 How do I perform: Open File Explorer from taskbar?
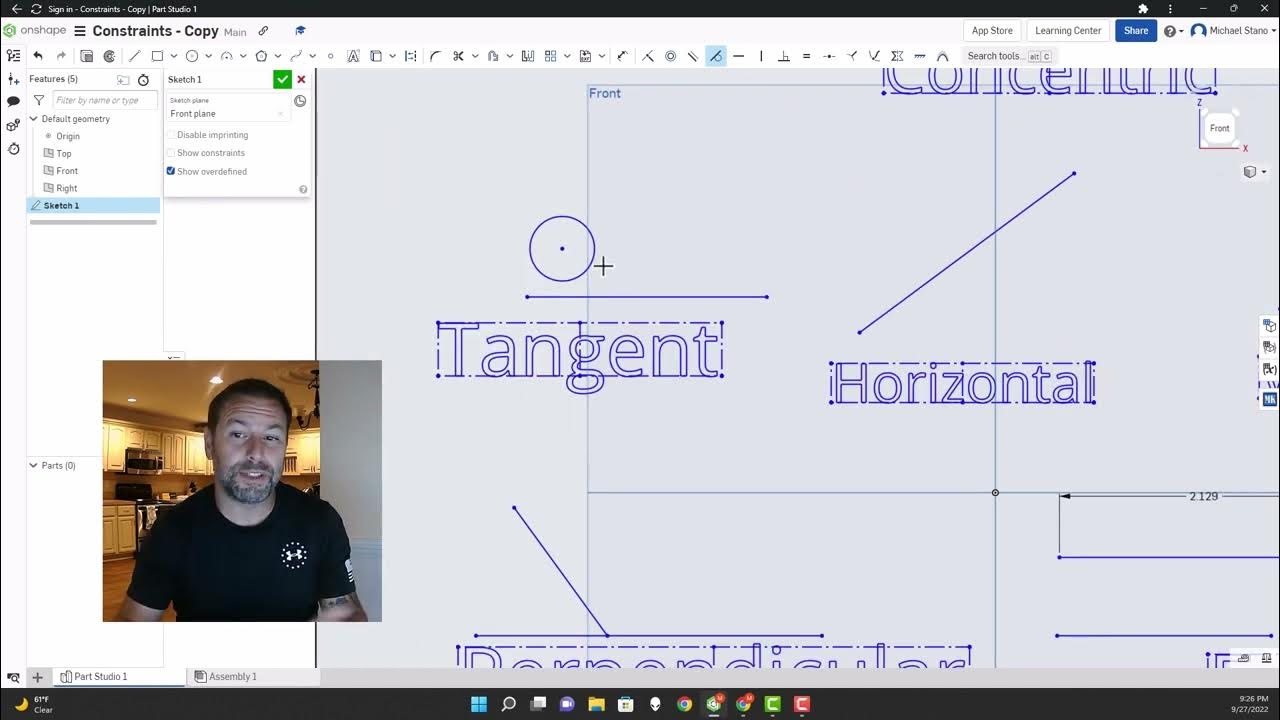(x=596, y=704)
